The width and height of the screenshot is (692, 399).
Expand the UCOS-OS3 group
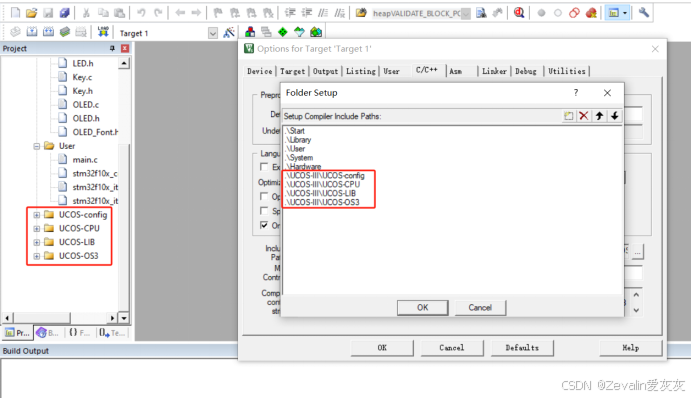pyautogui.click(x=37, y=256)
